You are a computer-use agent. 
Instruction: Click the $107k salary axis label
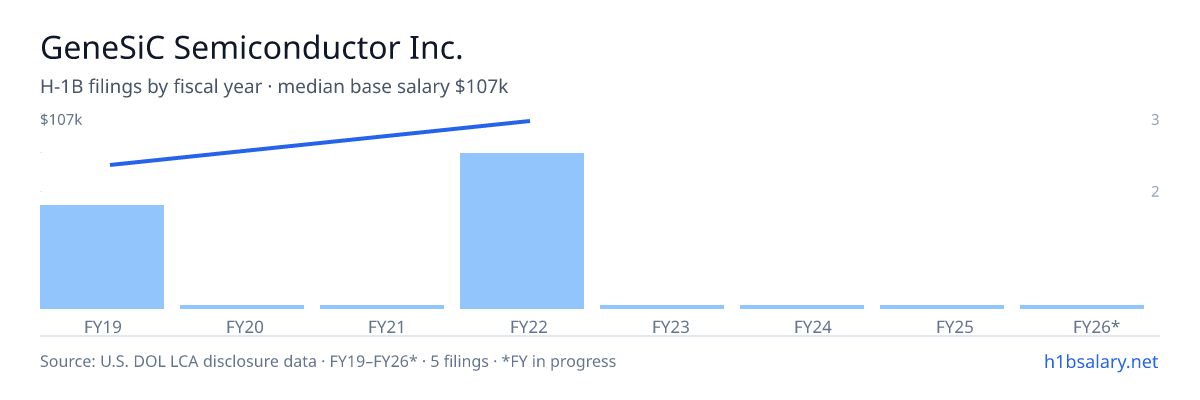click(x=61, y=120)
